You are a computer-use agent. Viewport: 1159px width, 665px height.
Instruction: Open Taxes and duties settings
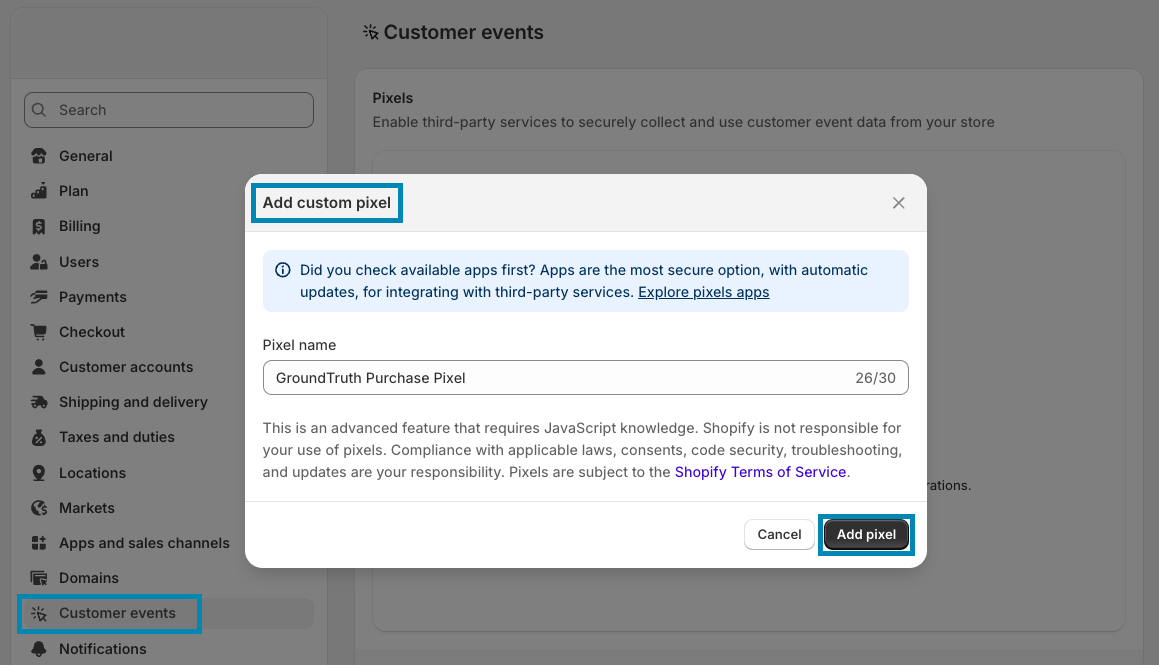(116, 437)
